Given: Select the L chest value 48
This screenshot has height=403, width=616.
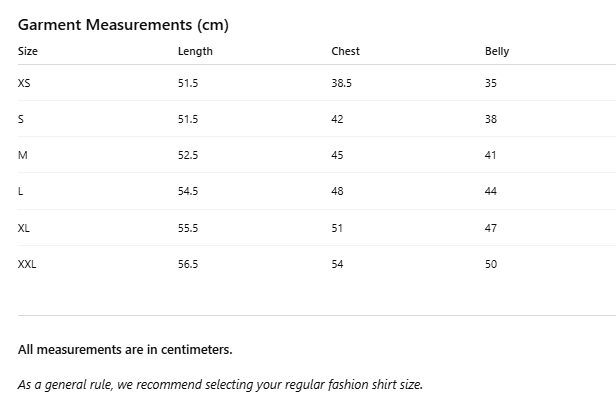Looking at the screenshot, I should pos(337,191).
